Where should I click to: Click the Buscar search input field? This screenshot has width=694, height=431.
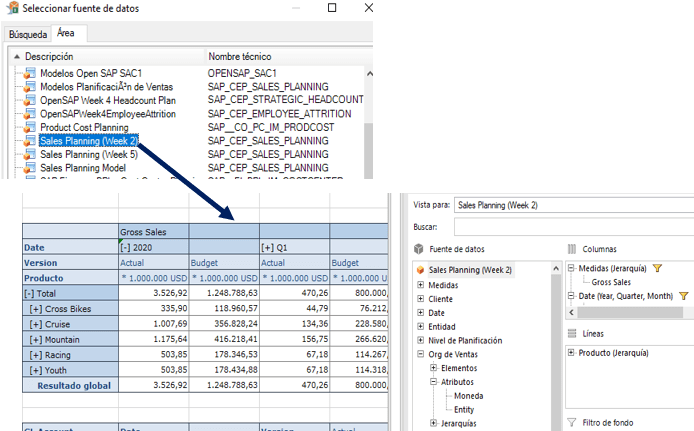click(x=572, y=227)
